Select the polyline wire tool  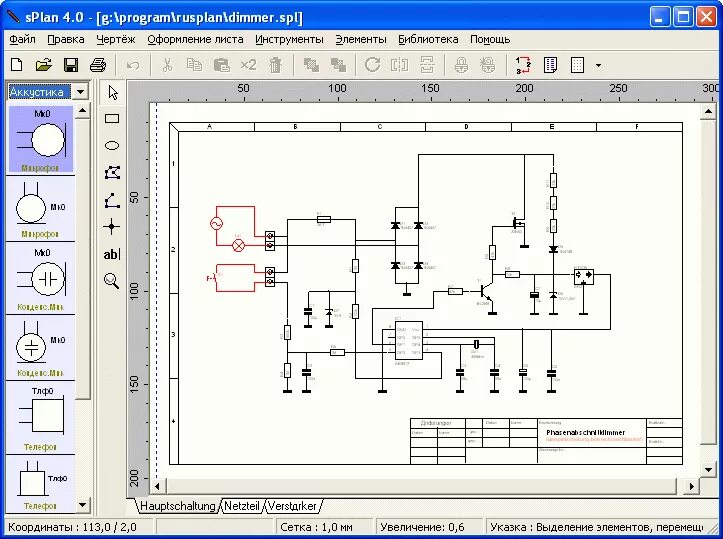tap(112, 200)
